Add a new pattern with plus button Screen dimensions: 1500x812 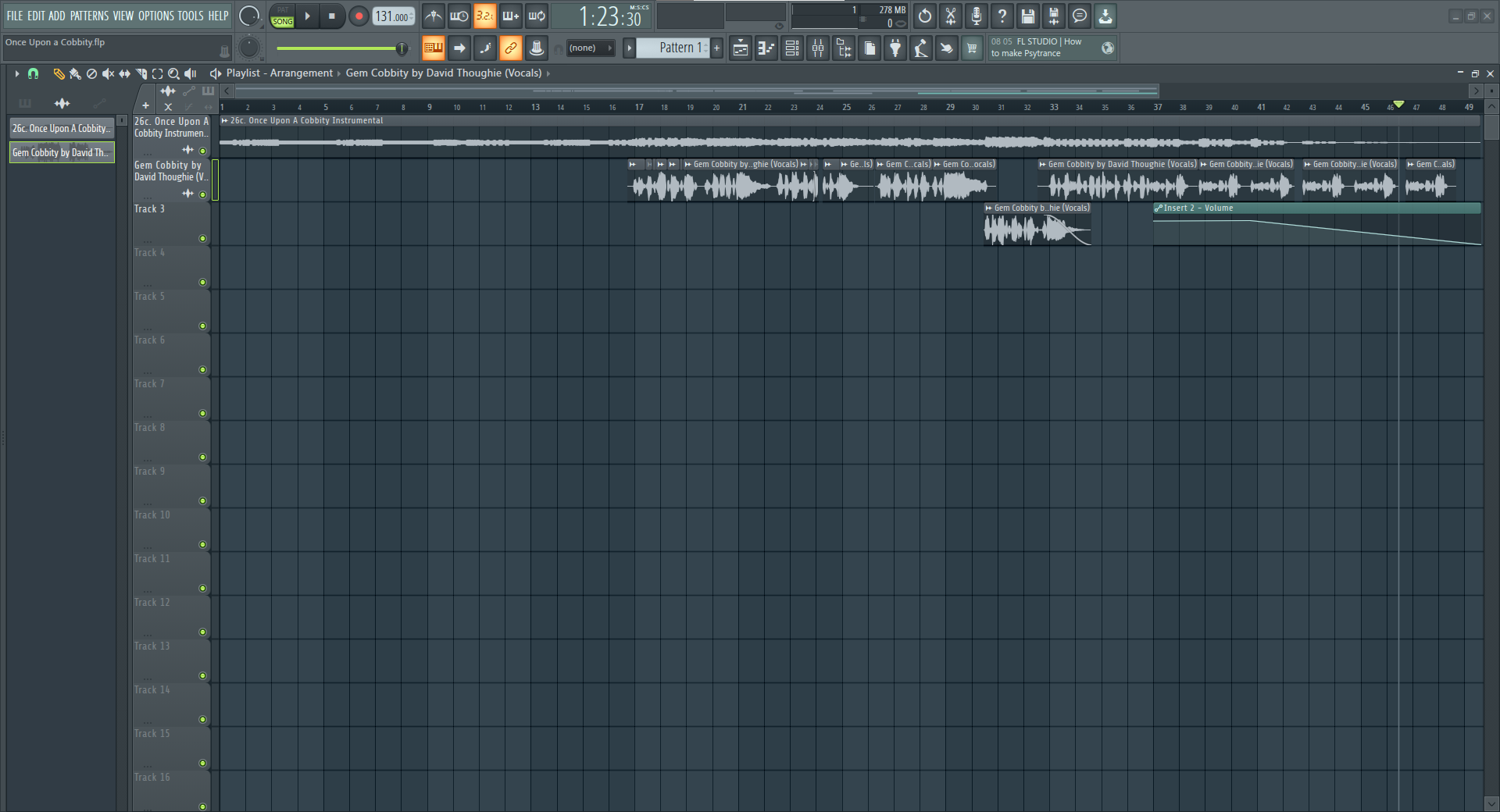716,48
